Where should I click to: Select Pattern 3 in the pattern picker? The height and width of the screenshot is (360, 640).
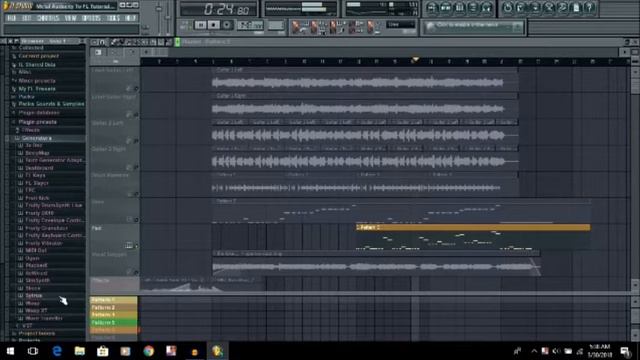tap(113, 315)
